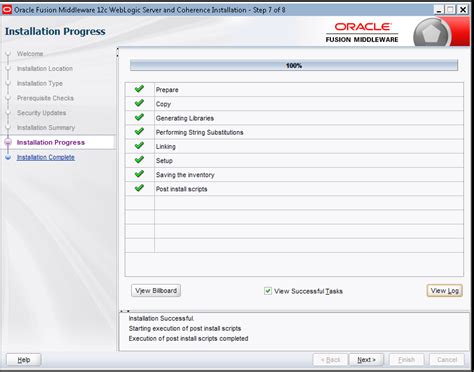
Task: Click the Post install scripts text
Action: coord(181,189)
